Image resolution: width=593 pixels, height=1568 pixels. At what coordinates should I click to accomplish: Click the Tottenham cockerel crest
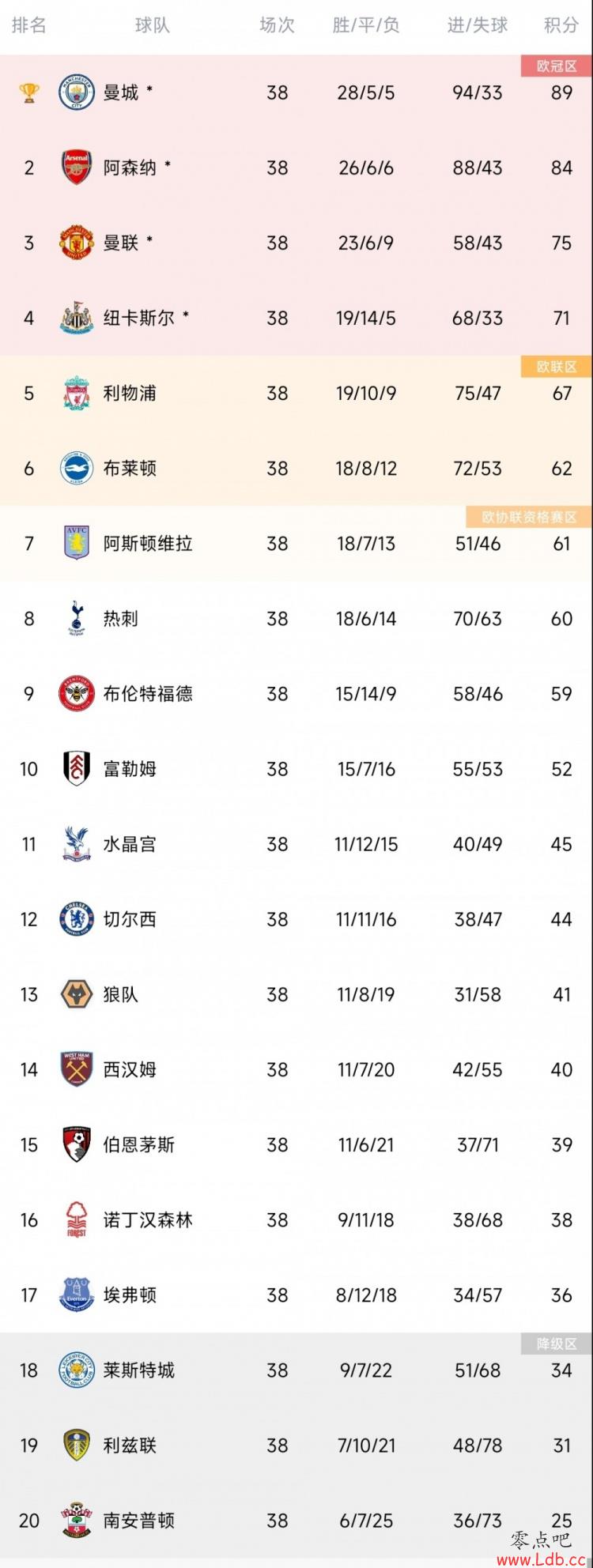tap(77, 618)
